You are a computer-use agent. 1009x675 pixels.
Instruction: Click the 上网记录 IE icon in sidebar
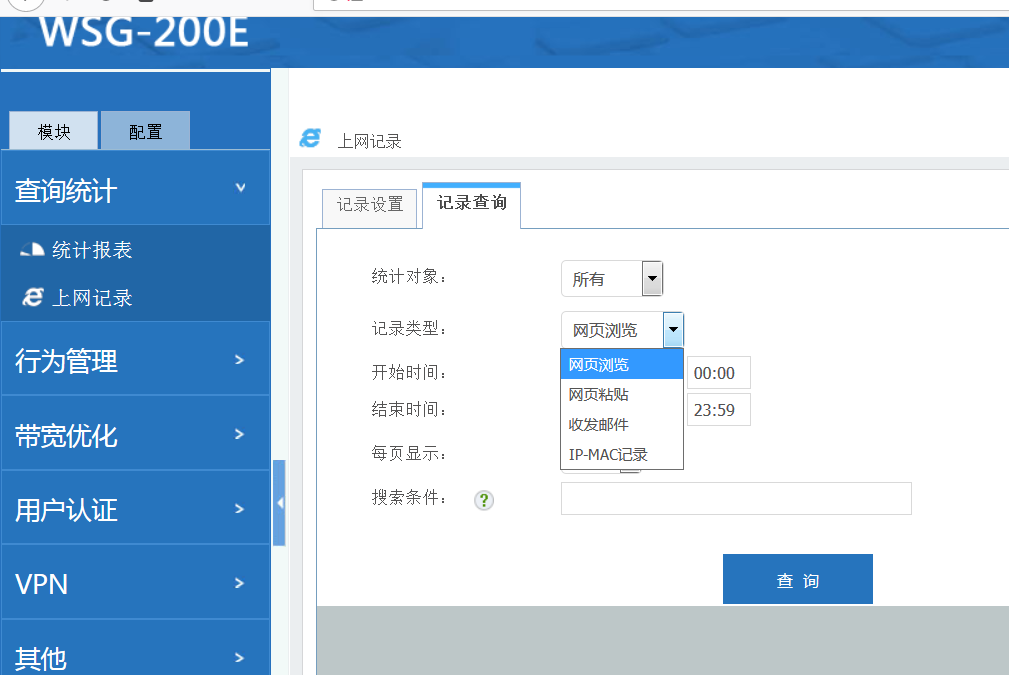click(x=33, y=297)
